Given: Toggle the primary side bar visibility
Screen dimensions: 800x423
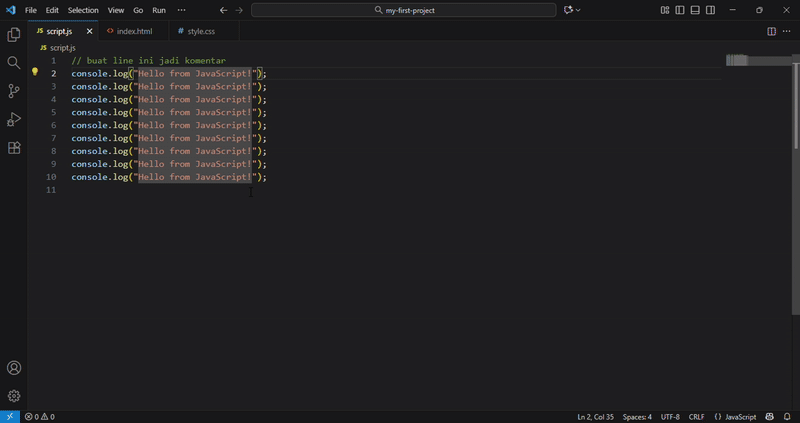Looking at the screenshot, I should tap(680, 10).
